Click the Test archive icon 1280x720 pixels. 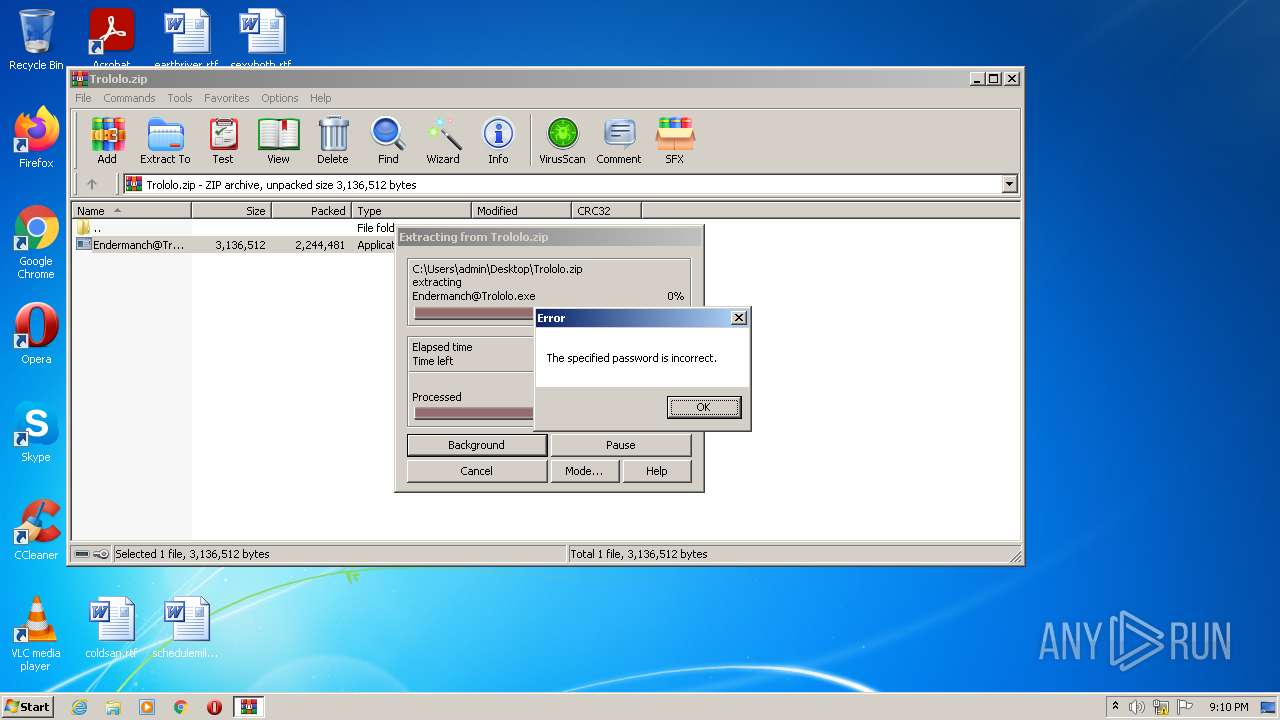(223, 141)
